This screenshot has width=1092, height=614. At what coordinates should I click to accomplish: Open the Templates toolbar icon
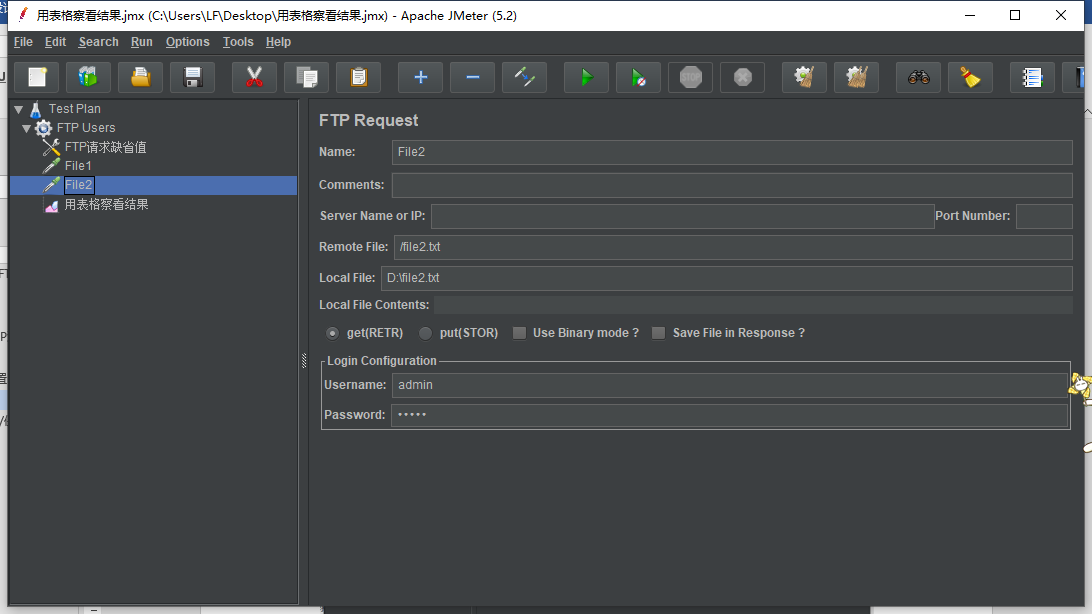(x=88, y=77)
